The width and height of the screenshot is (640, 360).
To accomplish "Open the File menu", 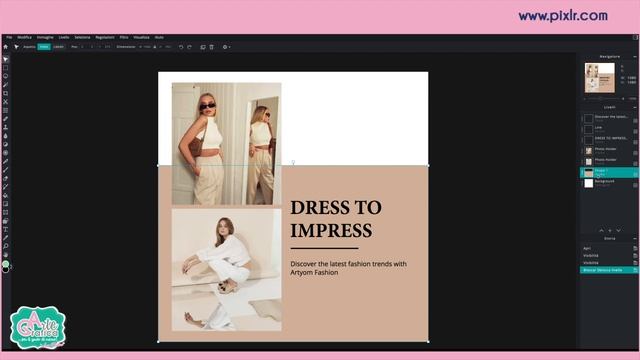I will pos(9,37).
